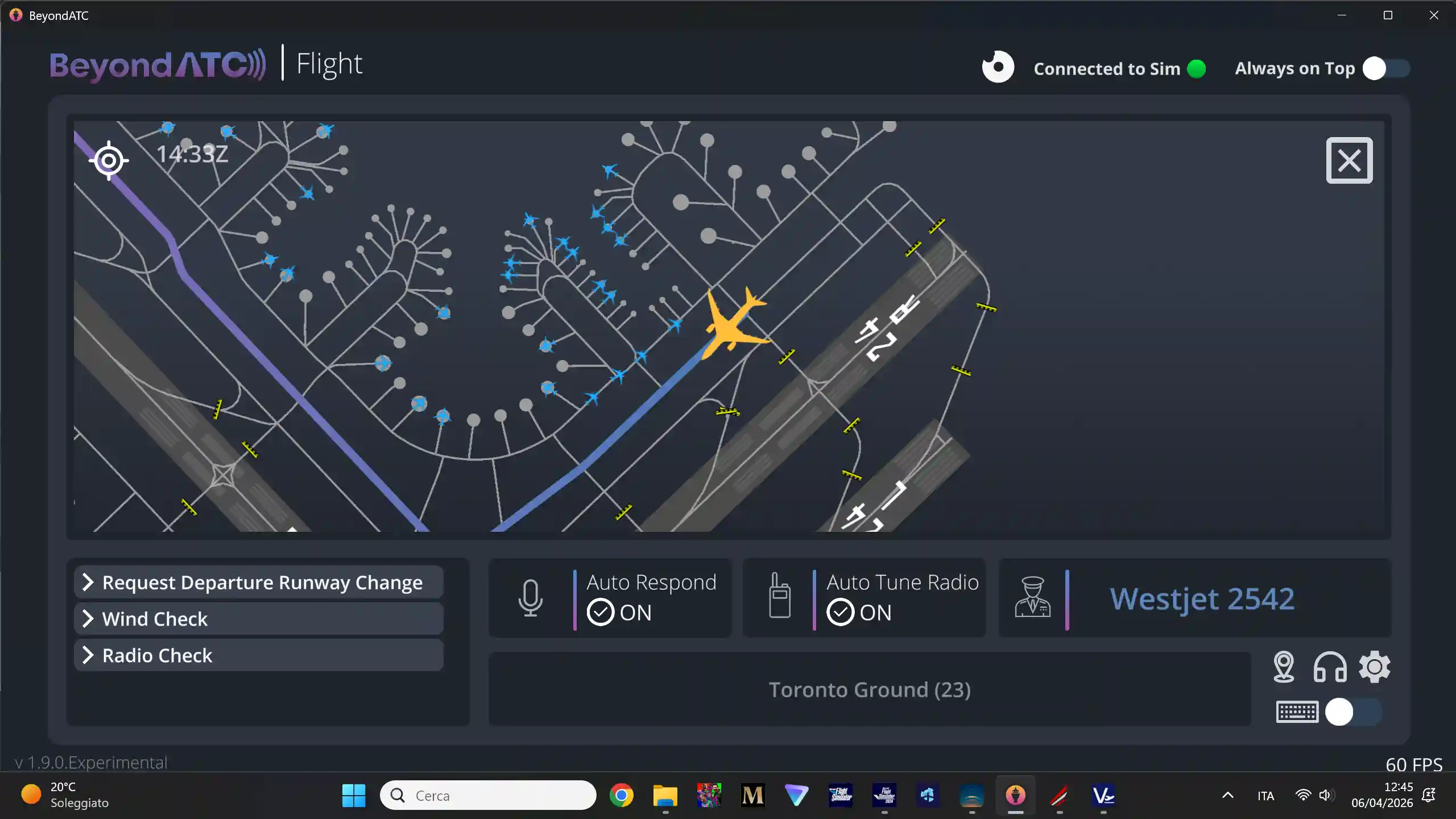
Task: Open the map pin location icon
Action: [1284, 667]
